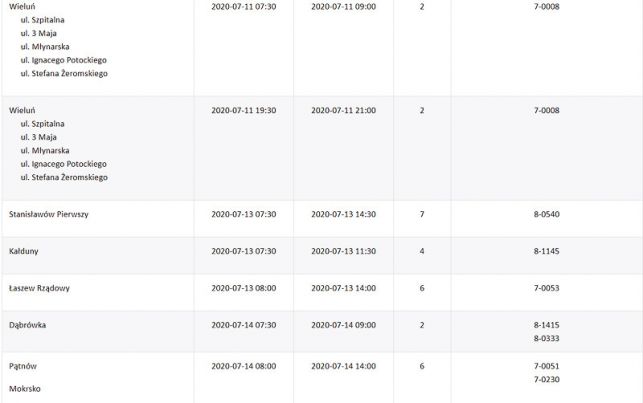
Task: Select ul. Ignacego Potockiego in shaded row
Action: [x=64, y=164]
